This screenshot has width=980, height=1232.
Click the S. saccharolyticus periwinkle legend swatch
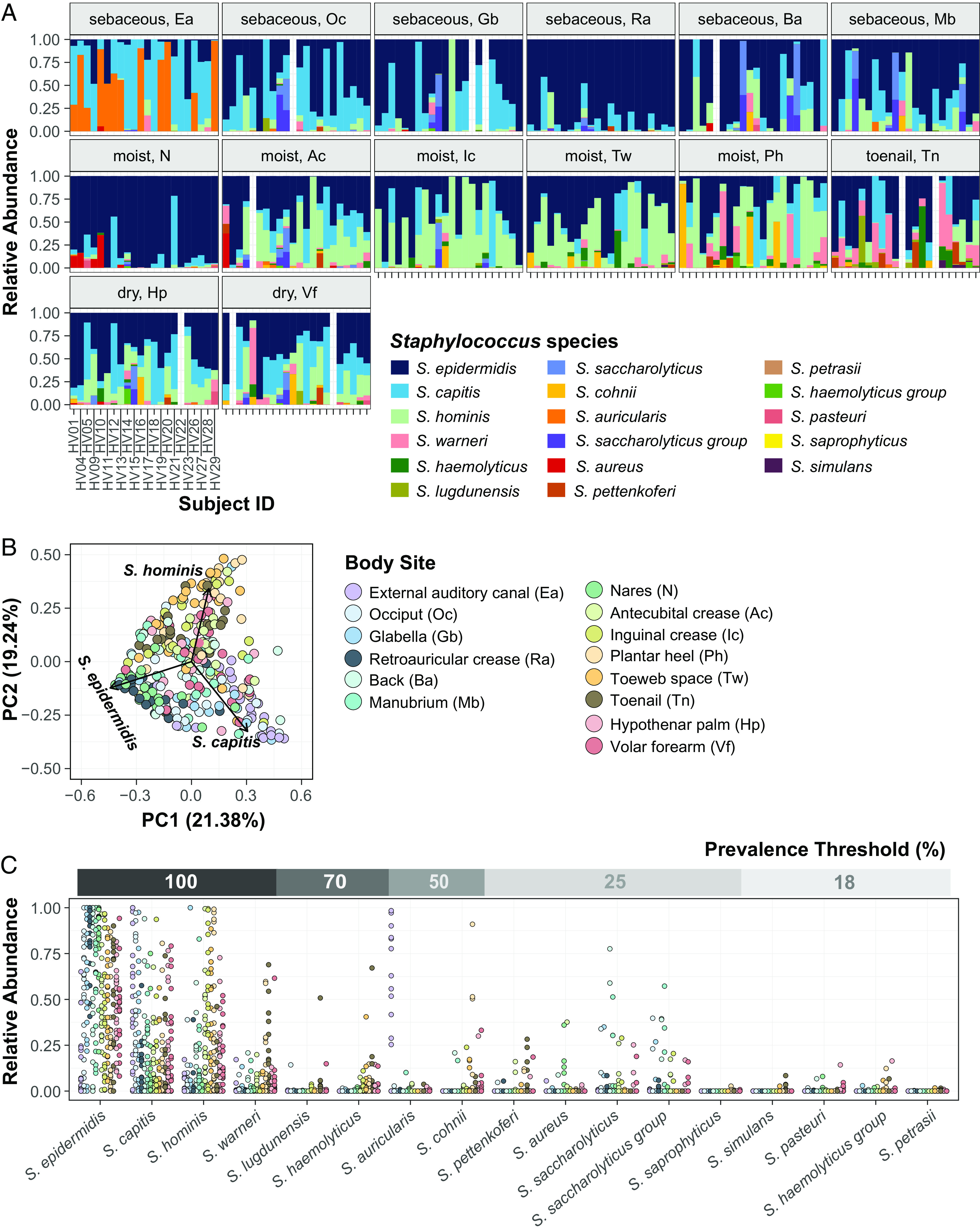tap(556, 367)
